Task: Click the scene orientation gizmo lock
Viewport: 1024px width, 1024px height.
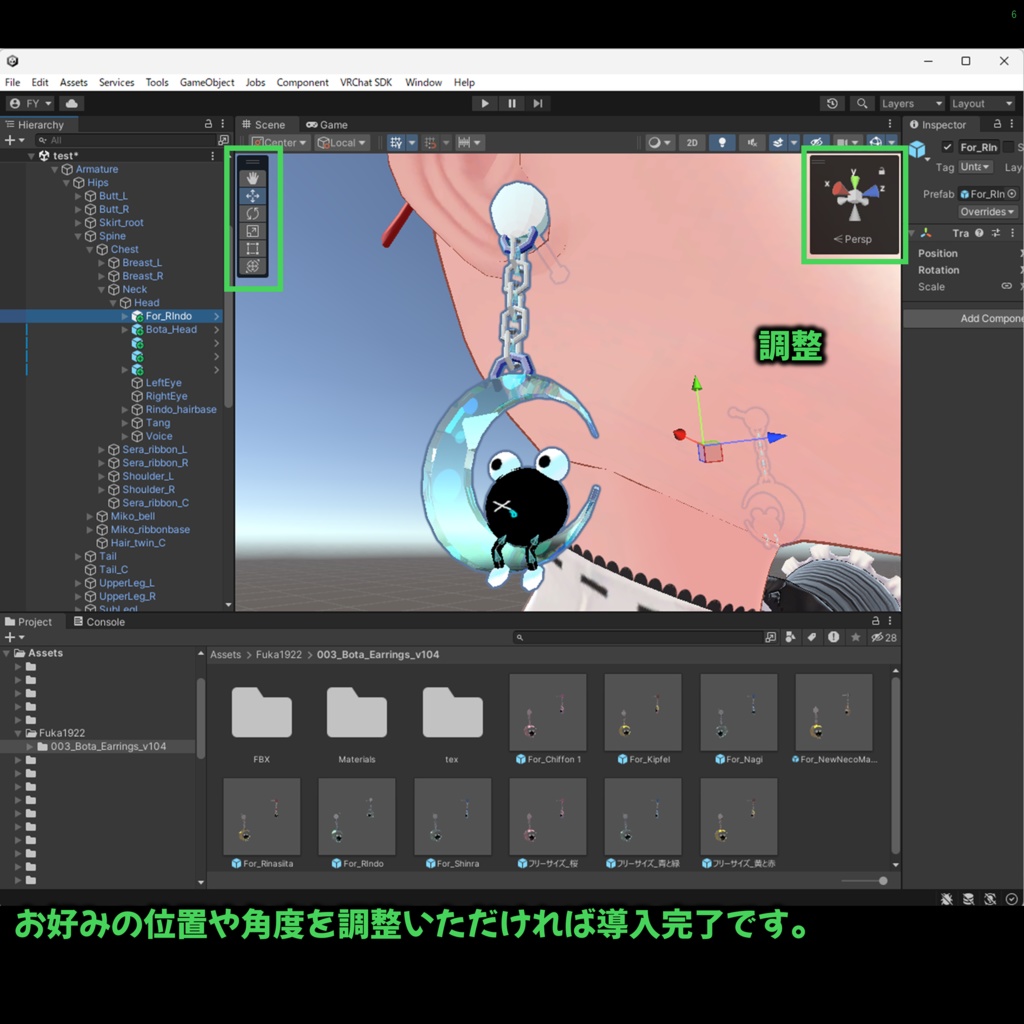Action: click(x=882, y=171)
